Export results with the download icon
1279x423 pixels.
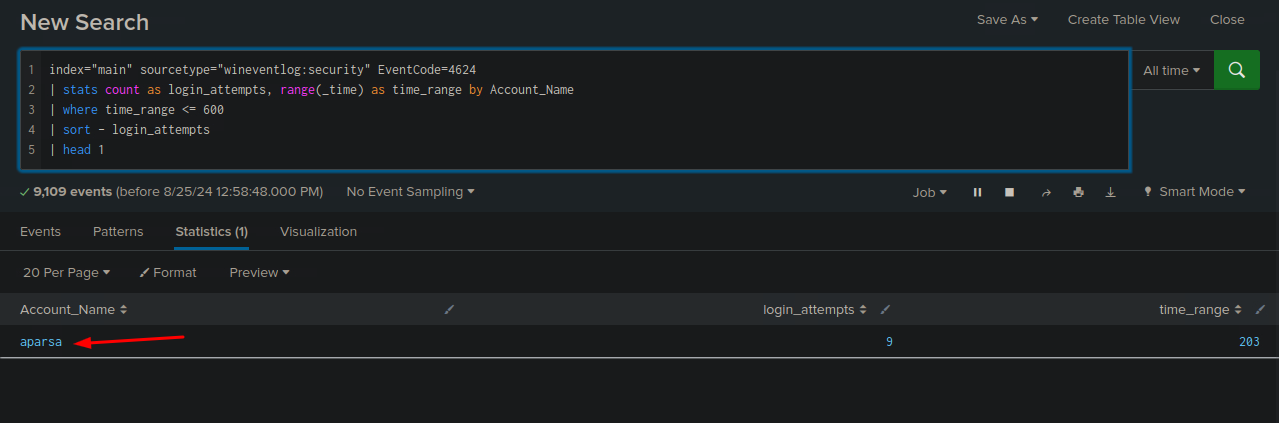tap(1110, 192)
